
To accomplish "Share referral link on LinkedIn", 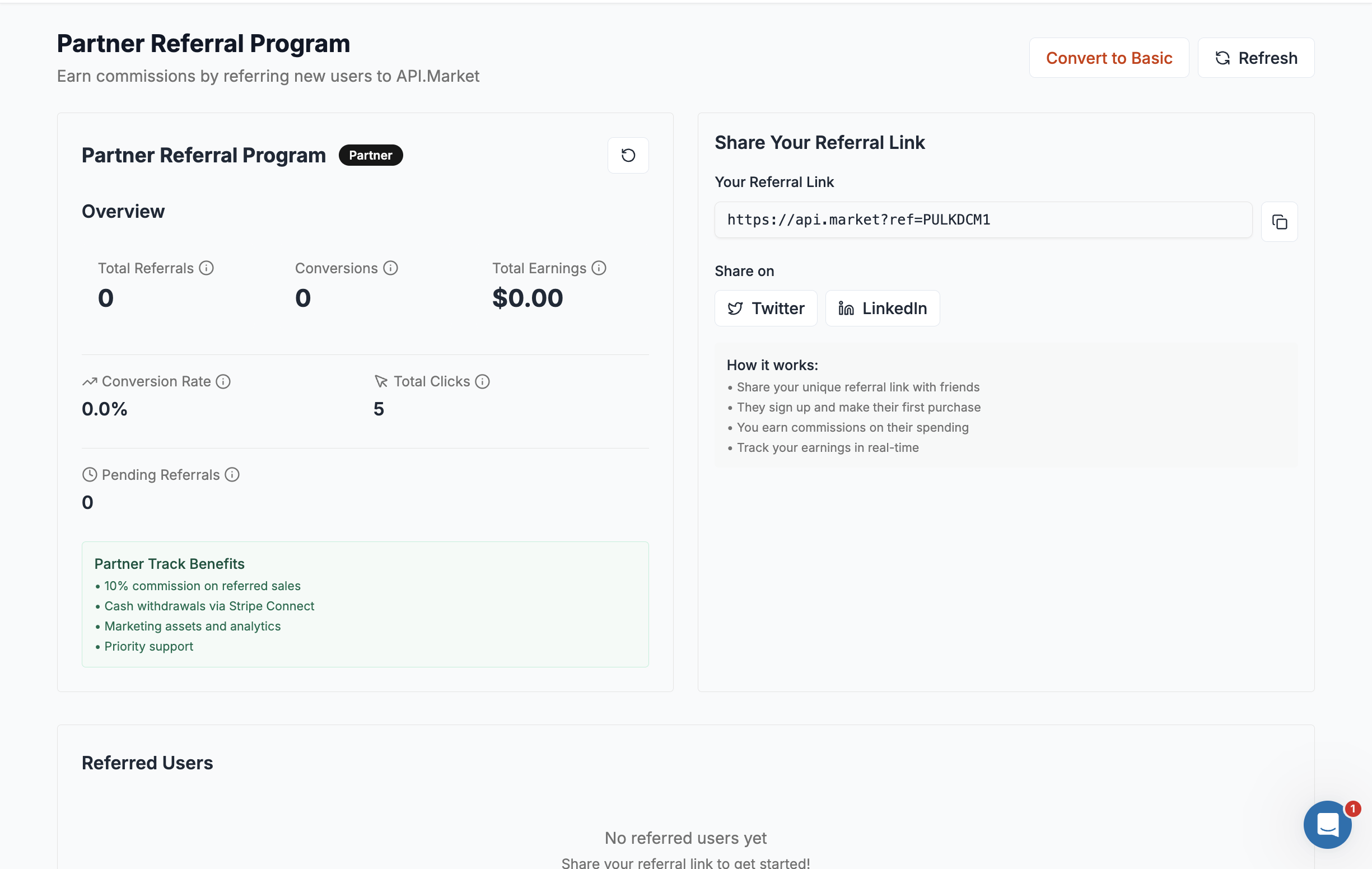I will (x=882, y=309).
